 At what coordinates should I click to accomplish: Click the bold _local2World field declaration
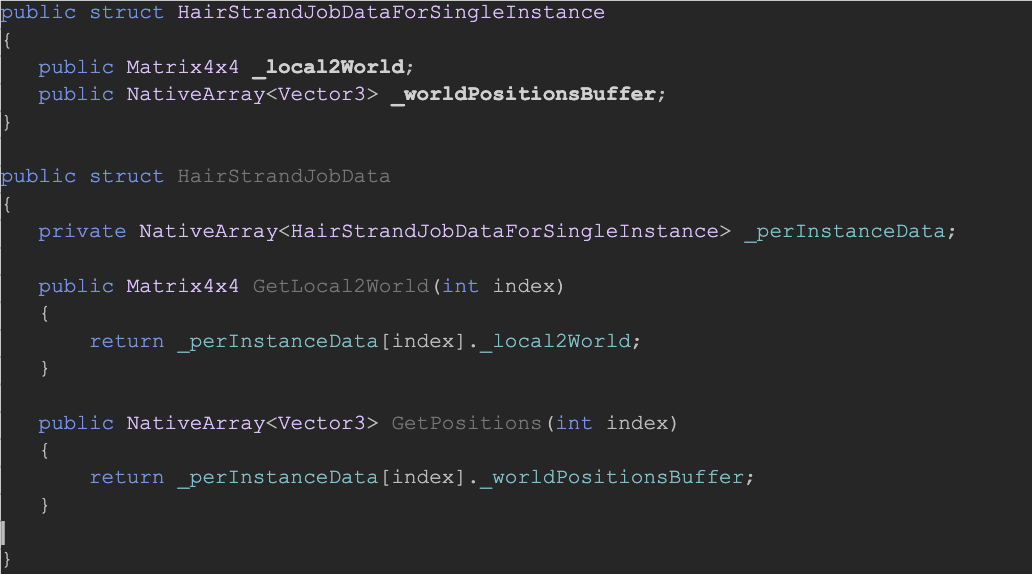click(x=332, y=67)
